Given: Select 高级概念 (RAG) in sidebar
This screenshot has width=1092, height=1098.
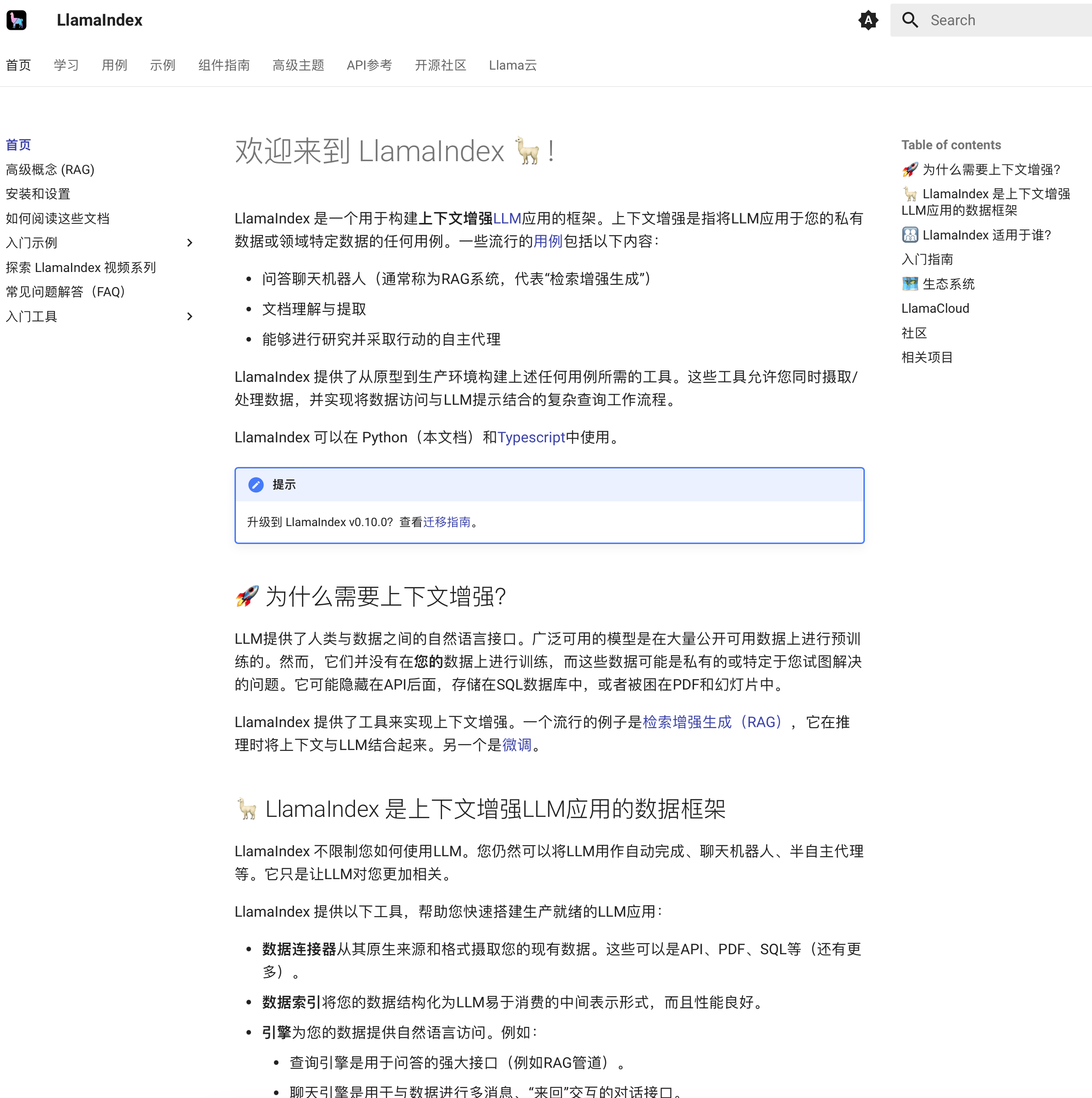Looking at the screenshot, I should [x=50, y=169].
